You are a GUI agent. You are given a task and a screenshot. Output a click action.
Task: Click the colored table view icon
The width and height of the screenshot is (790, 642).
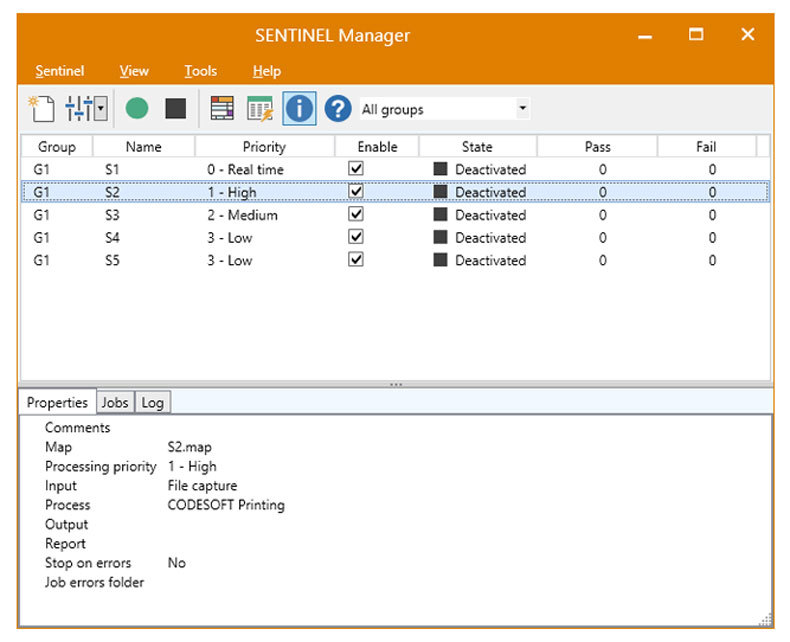click(x=222, y=108)
